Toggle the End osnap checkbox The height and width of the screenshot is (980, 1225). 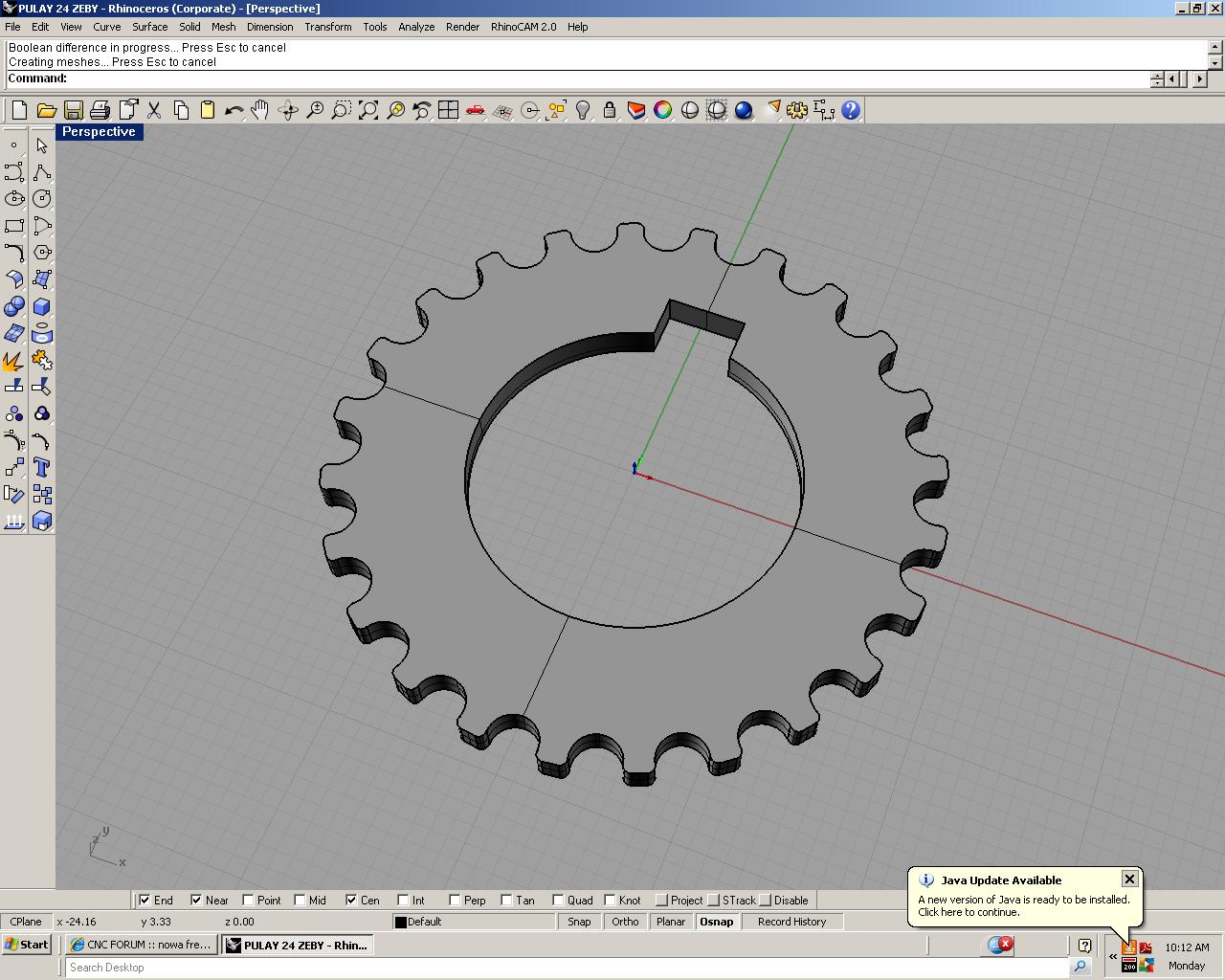tap(145, 900)
